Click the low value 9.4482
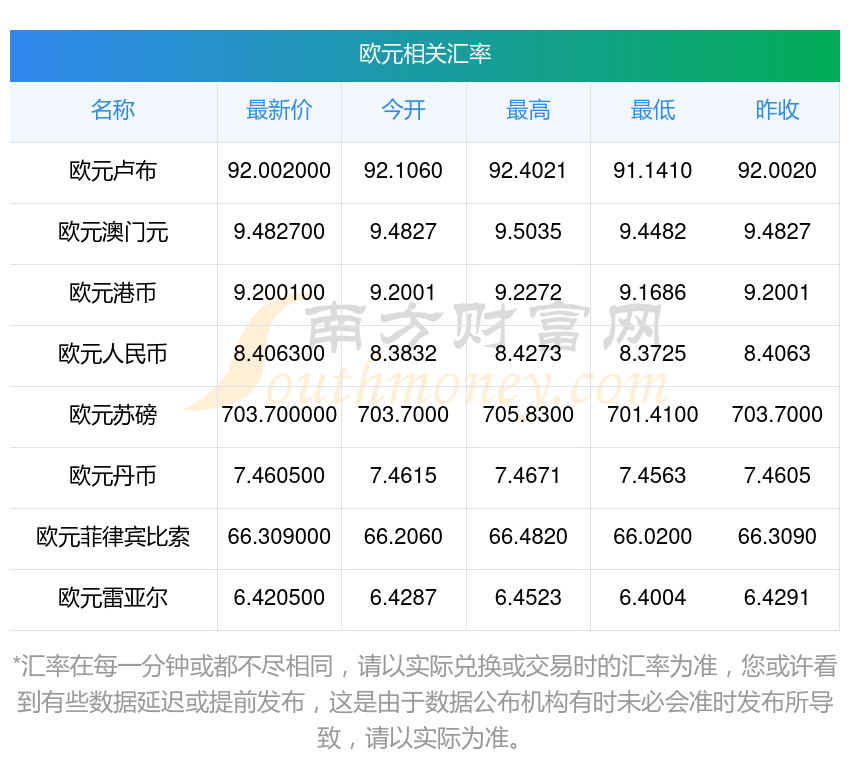This screenshot has width=850, height=769. [653, 232]
